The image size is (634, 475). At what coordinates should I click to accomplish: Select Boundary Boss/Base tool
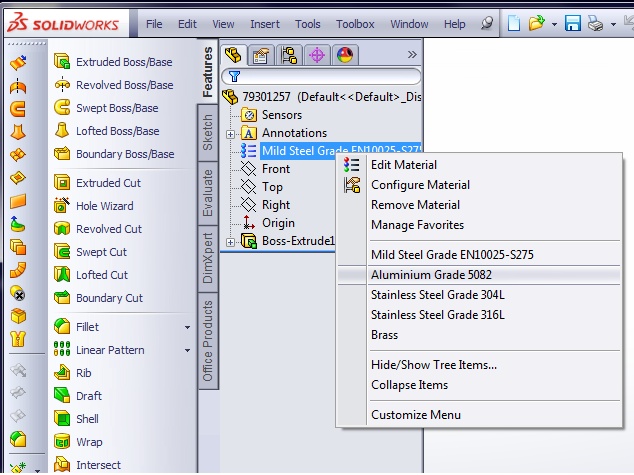click(x=114, y=154)
